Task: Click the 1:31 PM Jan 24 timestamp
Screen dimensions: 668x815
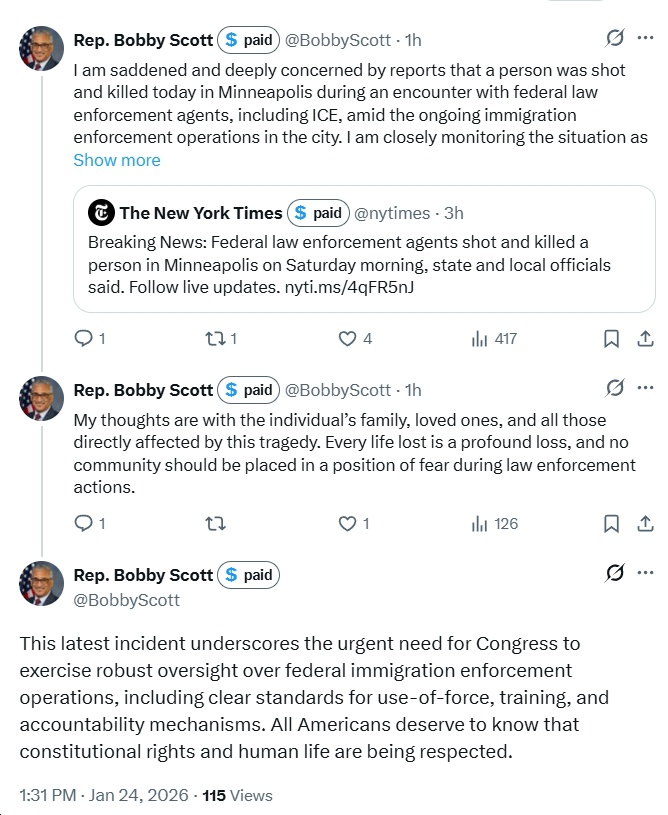Action: coord(100,796)
